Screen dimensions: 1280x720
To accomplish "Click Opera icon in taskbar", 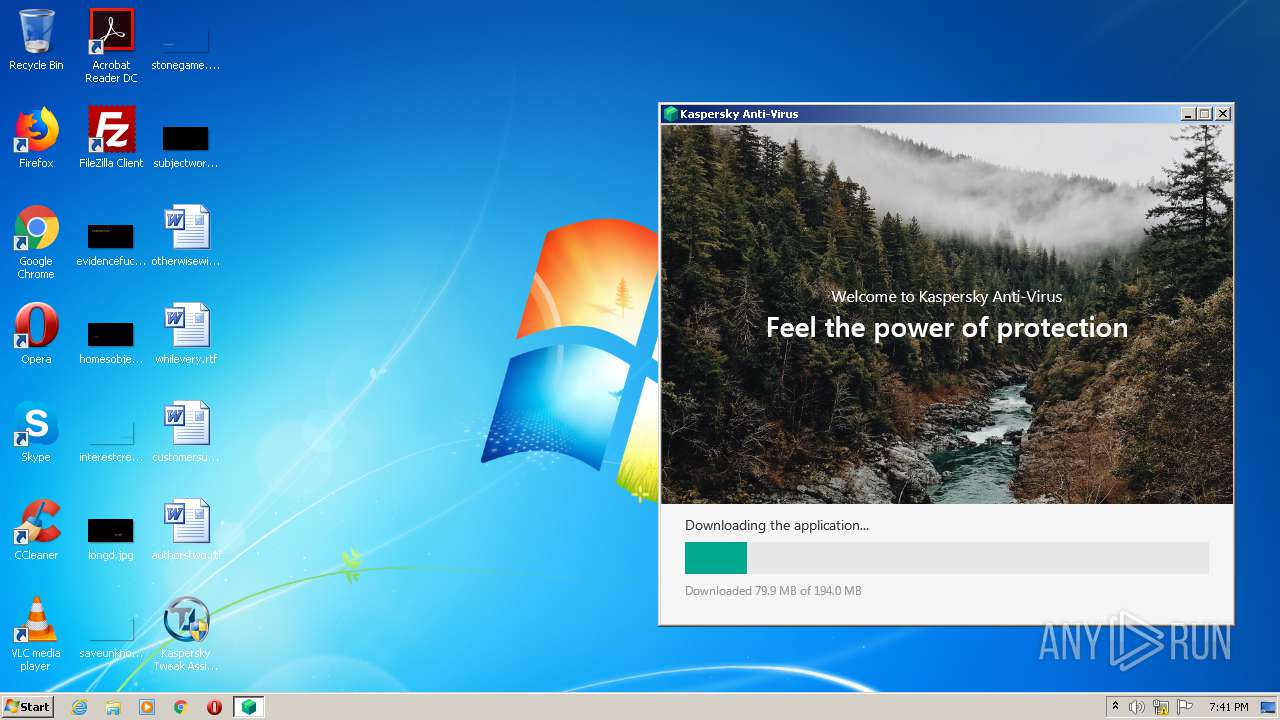I will 214,707.
